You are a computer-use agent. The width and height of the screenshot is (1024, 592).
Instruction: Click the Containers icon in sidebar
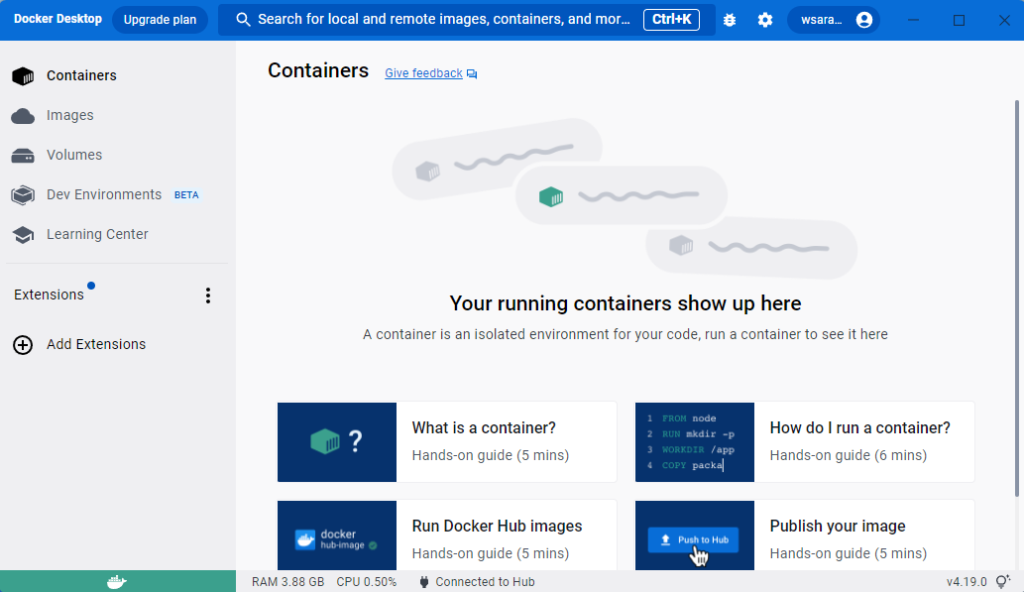pos(23,76)
